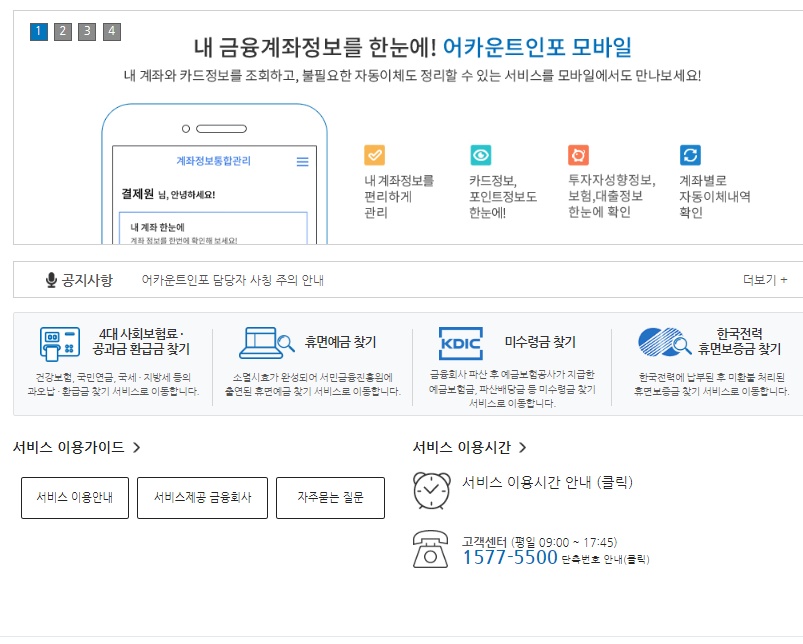The image size is (803, 644).
Task: Click the KDIC logo icon
Action: [x=461, y=344]
